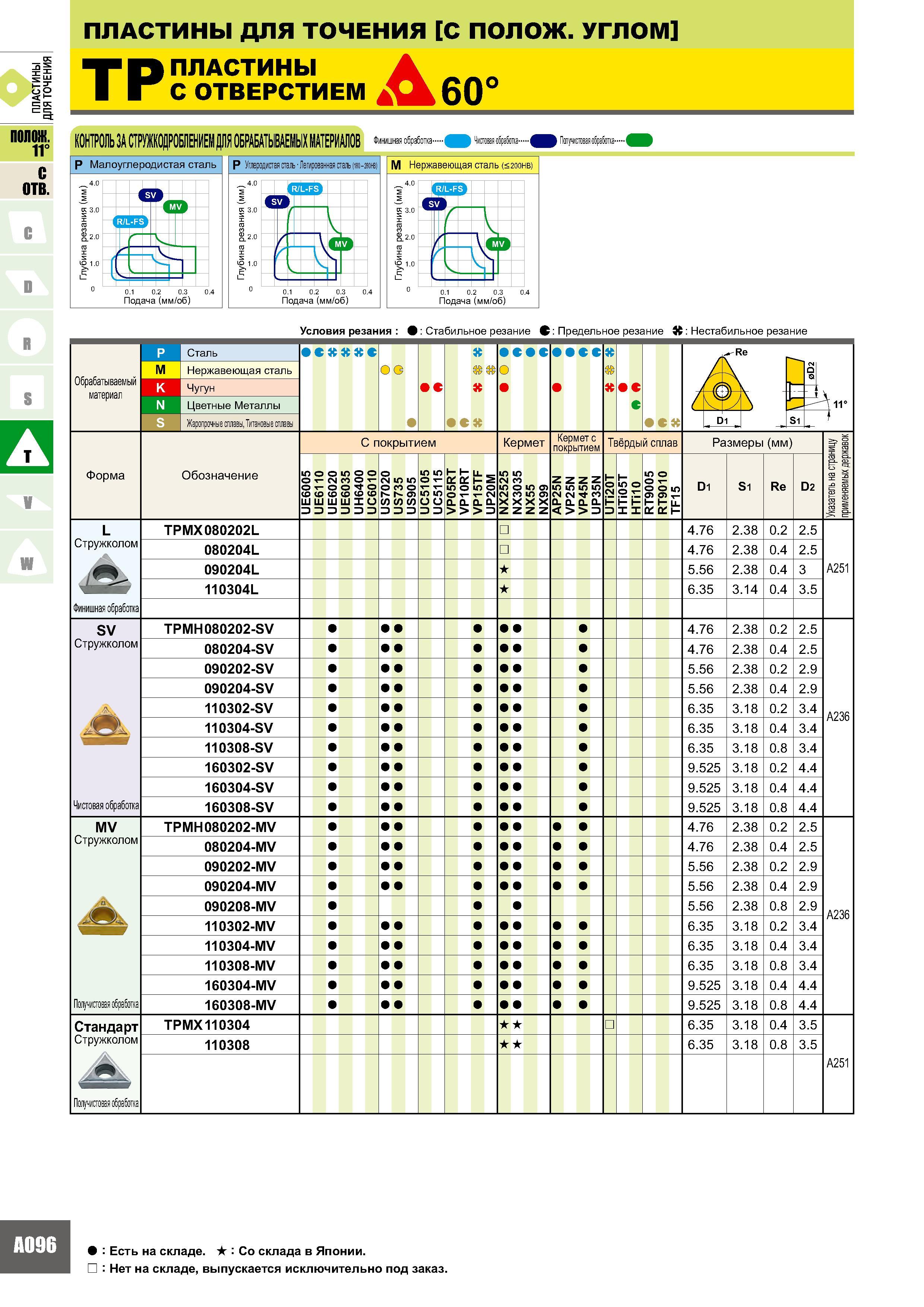
Task: Click the dark blue Чистовая обработка legend pill
Action: pos(543,140)
